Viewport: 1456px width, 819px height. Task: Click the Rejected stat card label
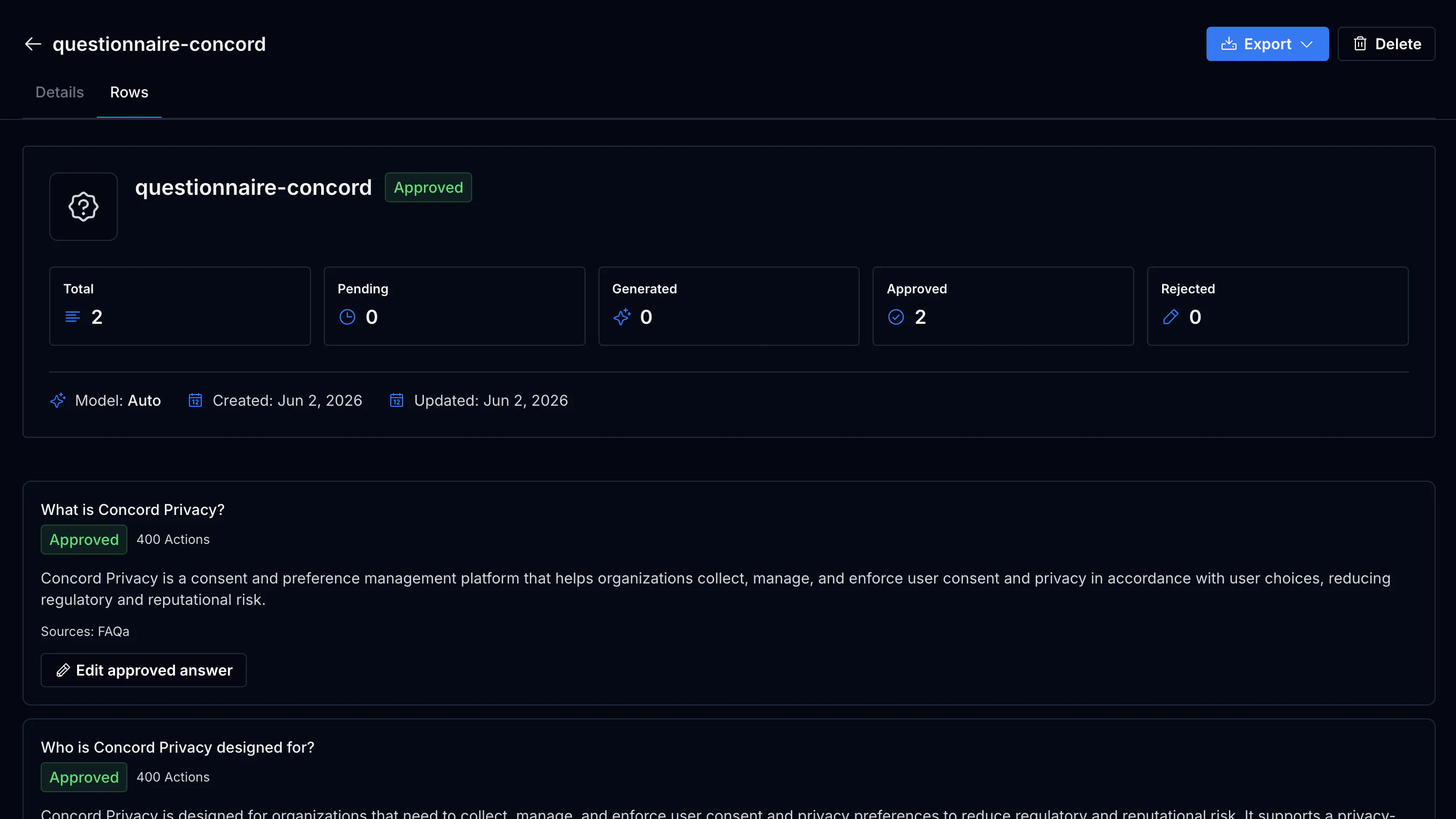pyautogui.click(x=1188, y=289)
